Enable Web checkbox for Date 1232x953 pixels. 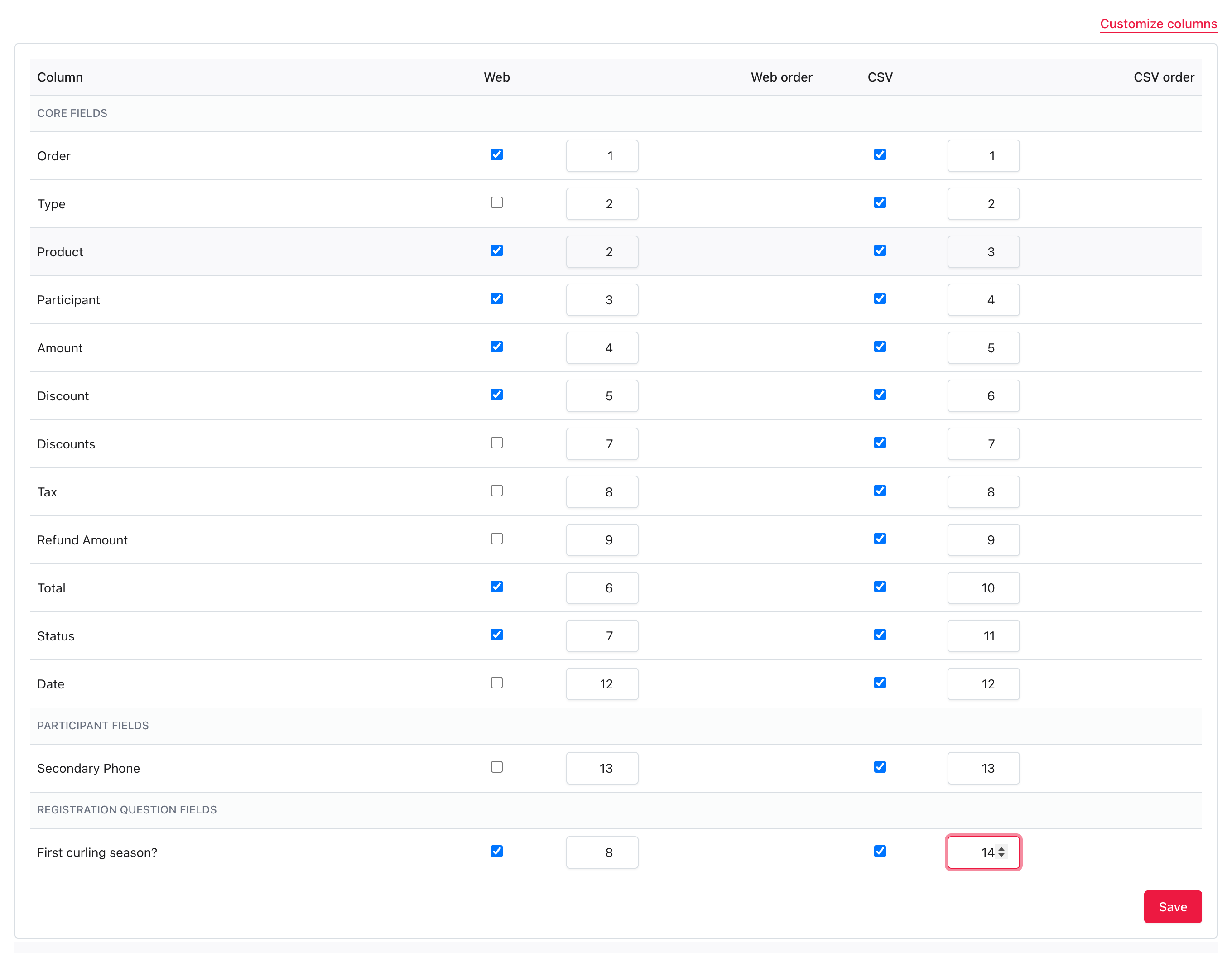[496, 682]
